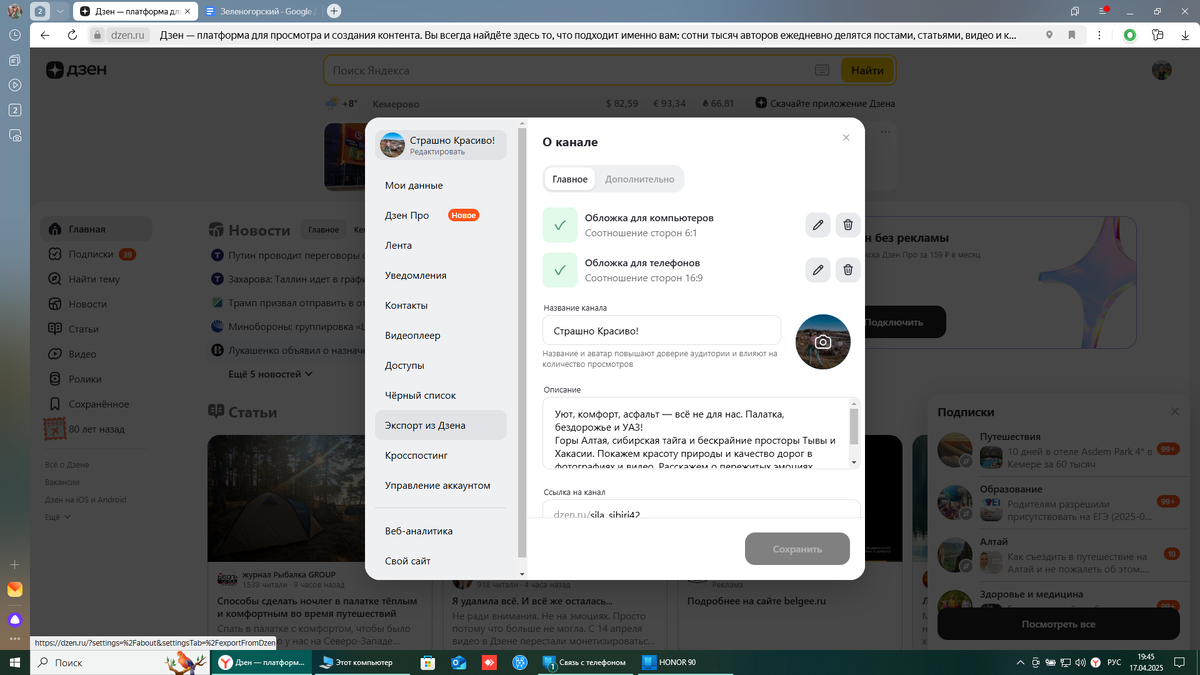Open 'Новости' in left navigation
Image resolution: width=1200 pixels, height=675 pixels.
point(96,304)
